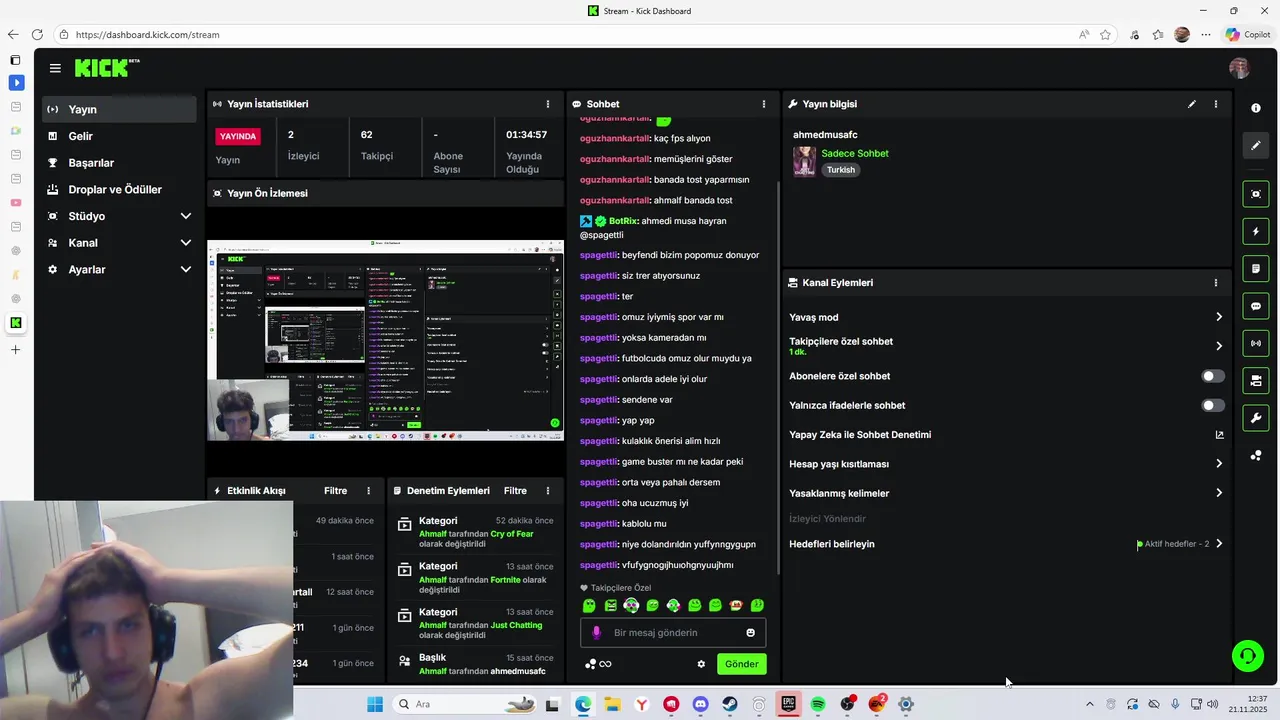Screen dimensions: 1280x720
Task: Open Yayın İstatistikleri panel three-dot menu
Action: pyautogui.click(x=547, y=104)
